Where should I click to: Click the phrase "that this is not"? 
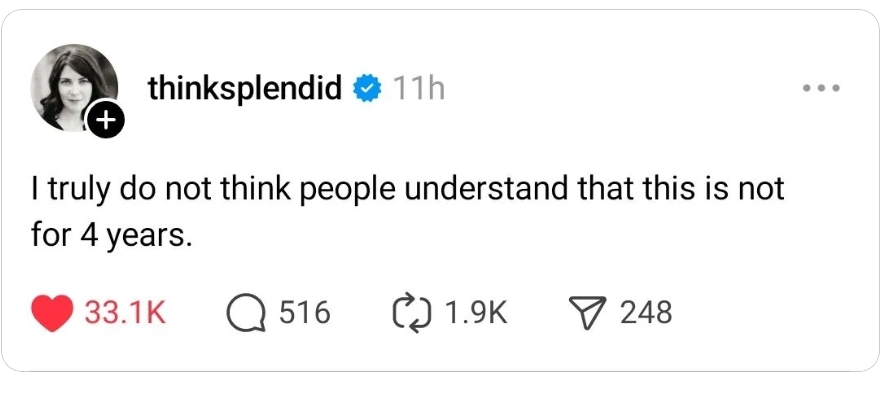[x=680, y=189]
